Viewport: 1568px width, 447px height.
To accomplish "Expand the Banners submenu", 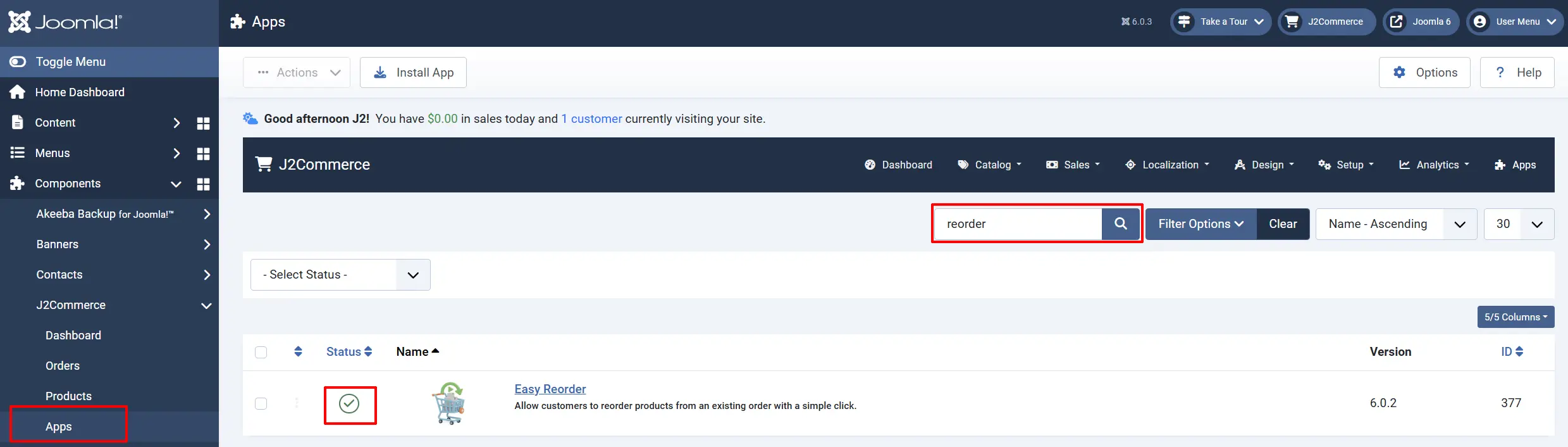I will click(x=207, y=244).
